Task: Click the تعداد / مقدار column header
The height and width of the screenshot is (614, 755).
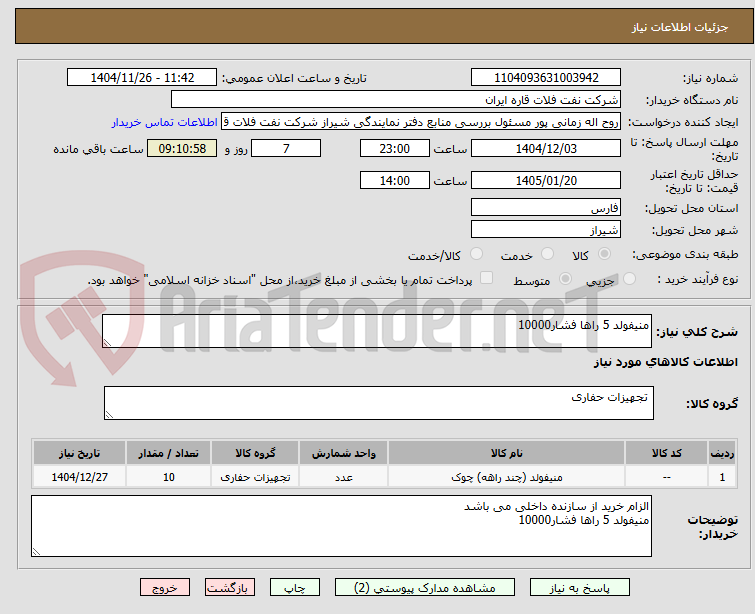Action: tap(168, 453)
